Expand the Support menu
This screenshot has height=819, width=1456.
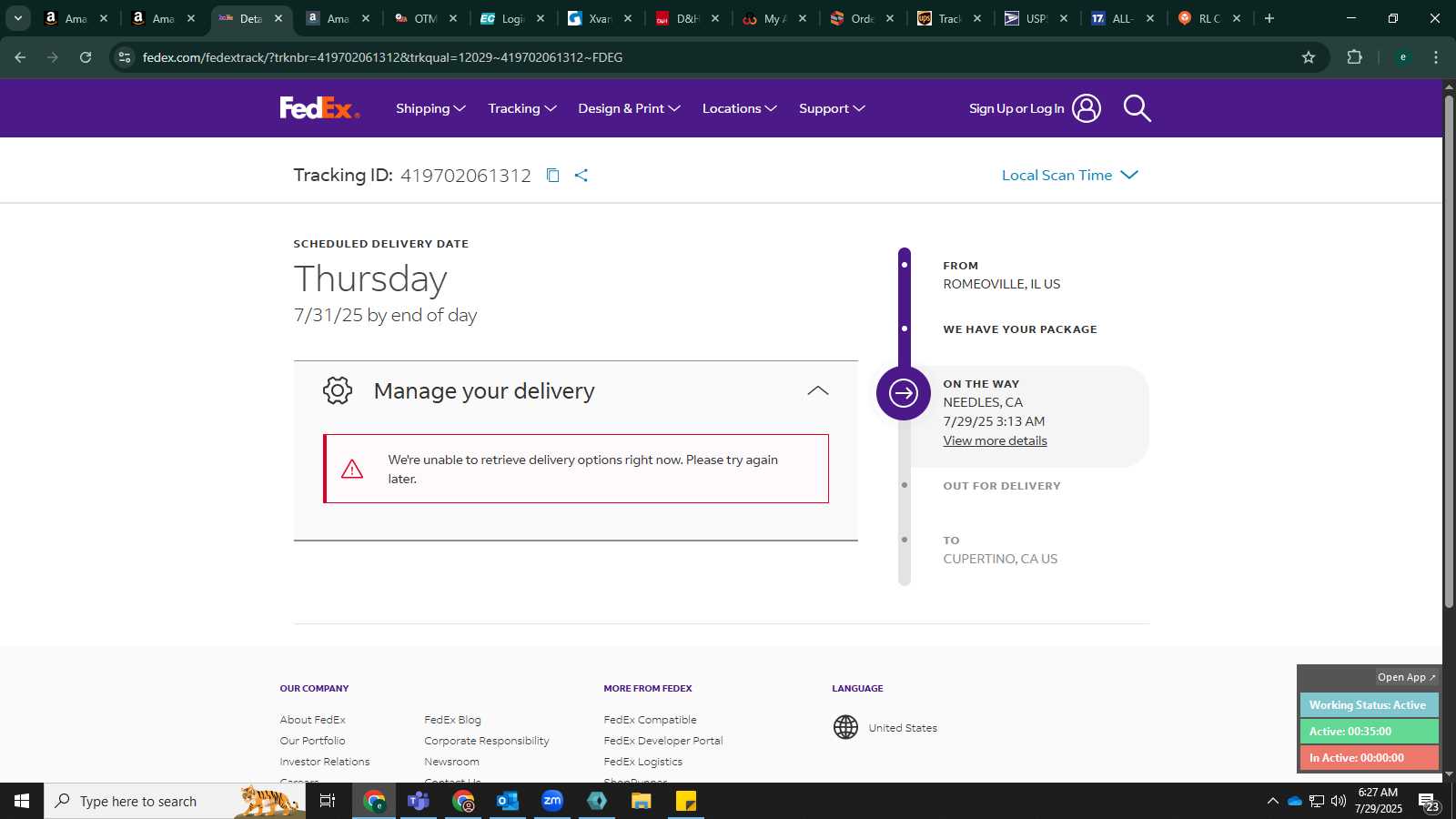[832, 108]
